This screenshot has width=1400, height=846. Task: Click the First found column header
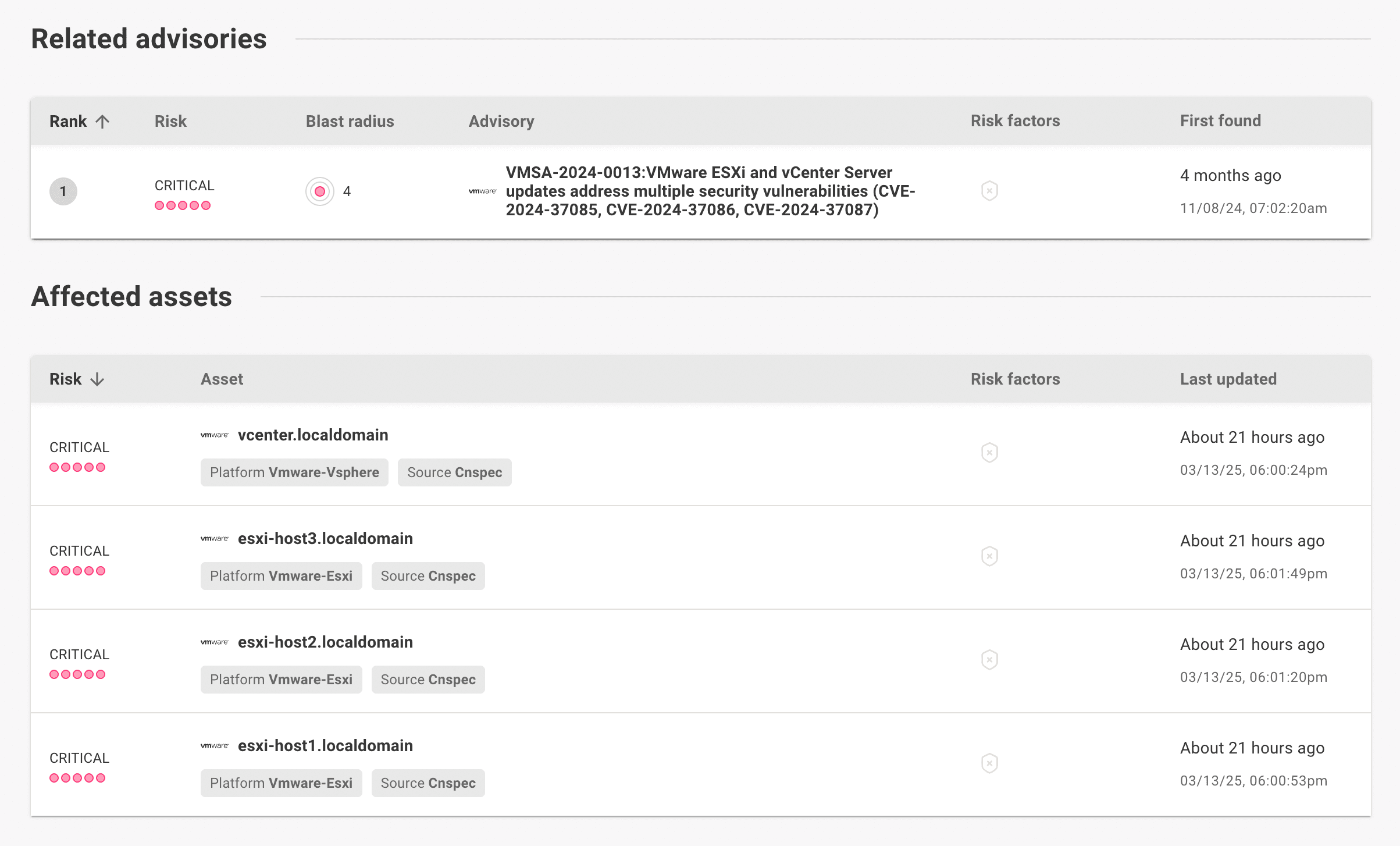(x=1220, y=121)
